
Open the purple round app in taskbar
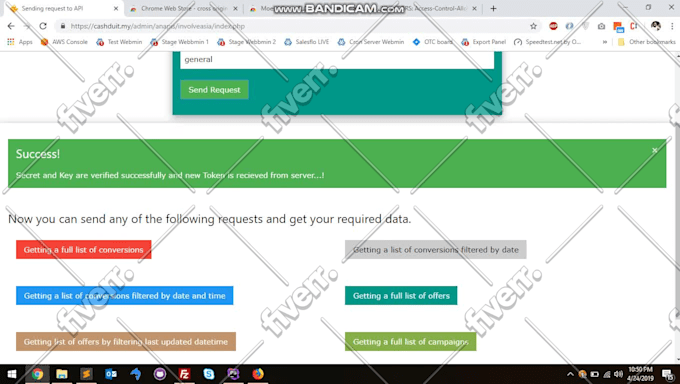click(160, 374)
